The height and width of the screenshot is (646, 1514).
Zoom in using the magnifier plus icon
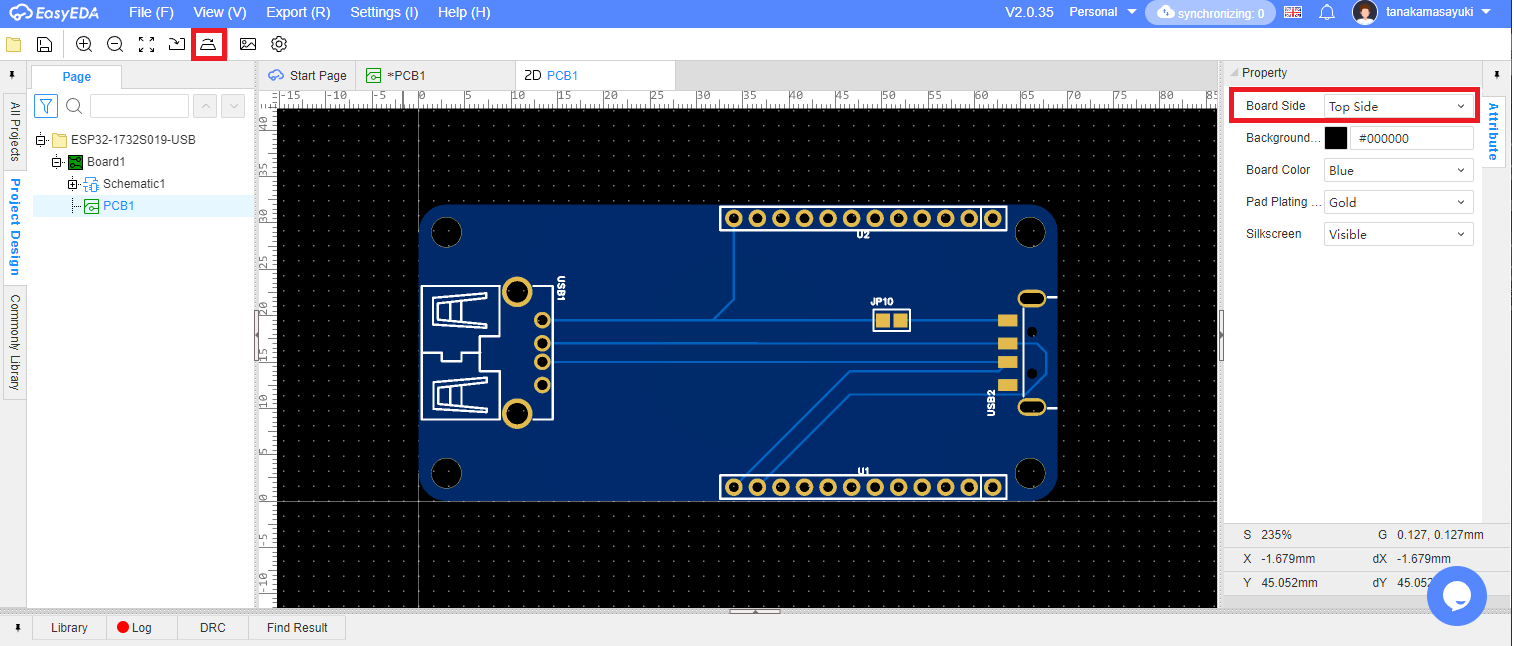(84, 44)
